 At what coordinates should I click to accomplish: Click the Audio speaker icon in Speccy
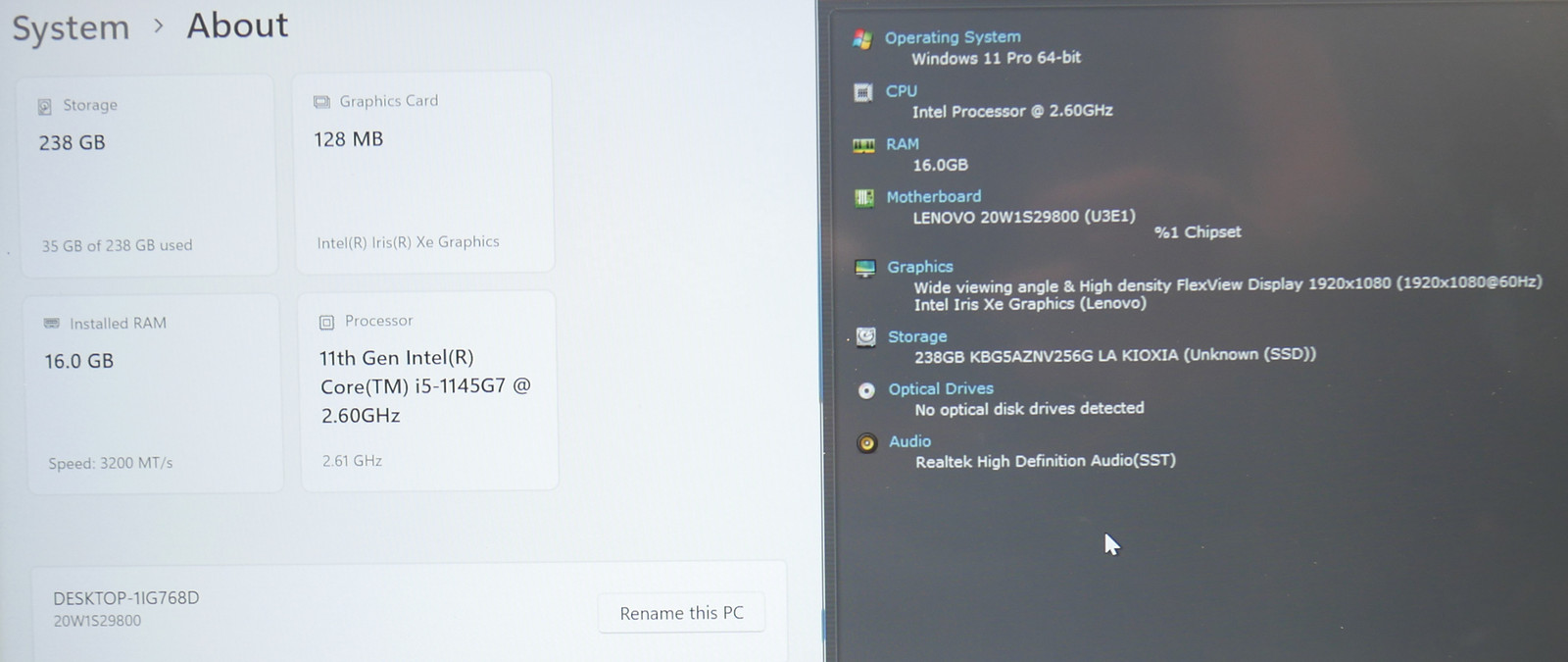[866, 443]
